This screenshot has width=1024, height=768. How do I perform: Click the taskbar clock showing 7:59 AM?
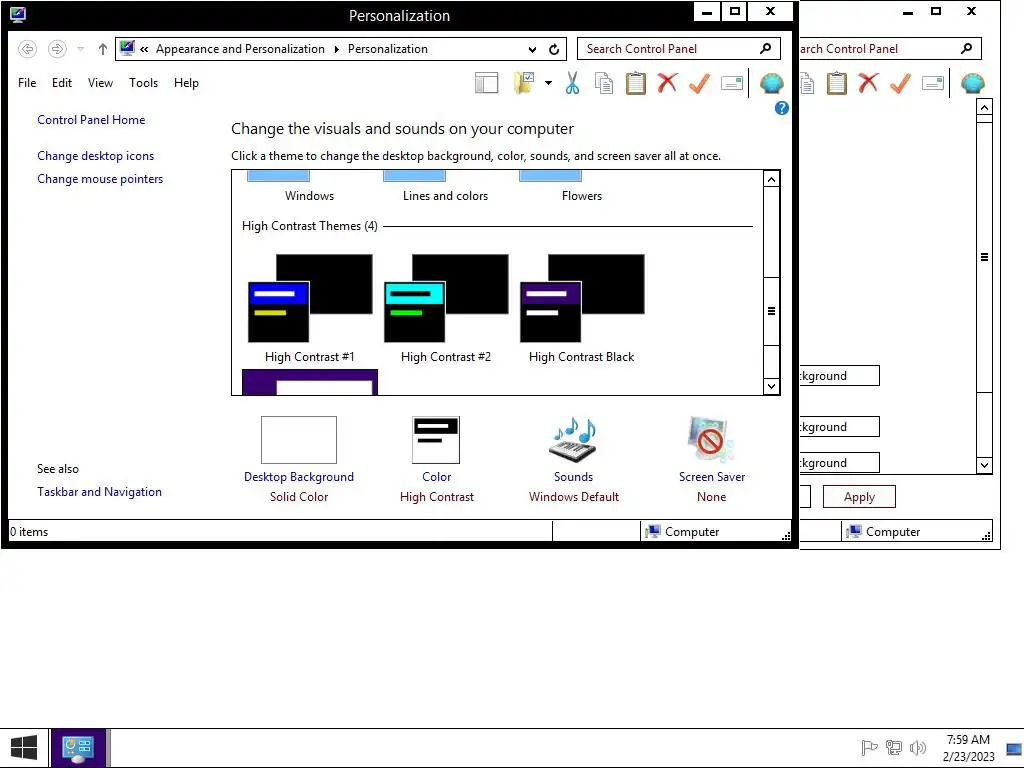pos(968,748)
